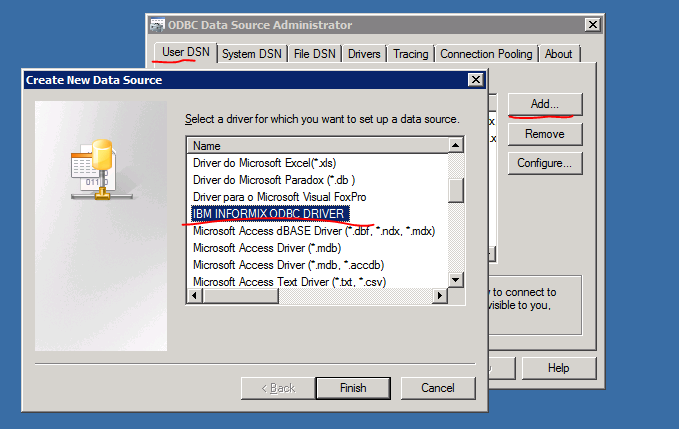
Task: Select Microsoft Access Driver (*.mdb)
Action: point(267,248)
